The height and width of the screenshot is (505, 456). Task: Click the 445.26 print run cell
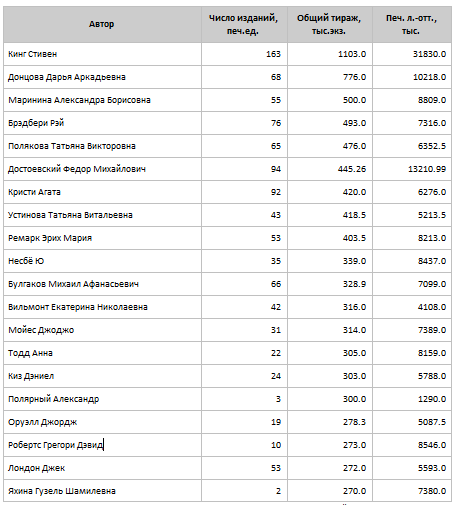(x=330, y=169)
